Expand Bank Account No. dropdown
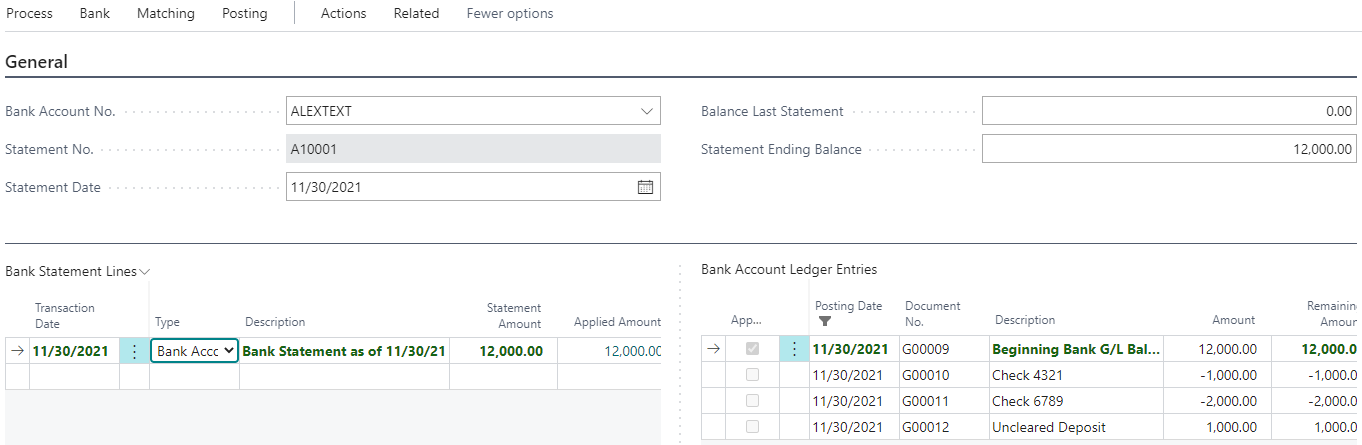Screen dimensions: 1362x445 (646, 111)
